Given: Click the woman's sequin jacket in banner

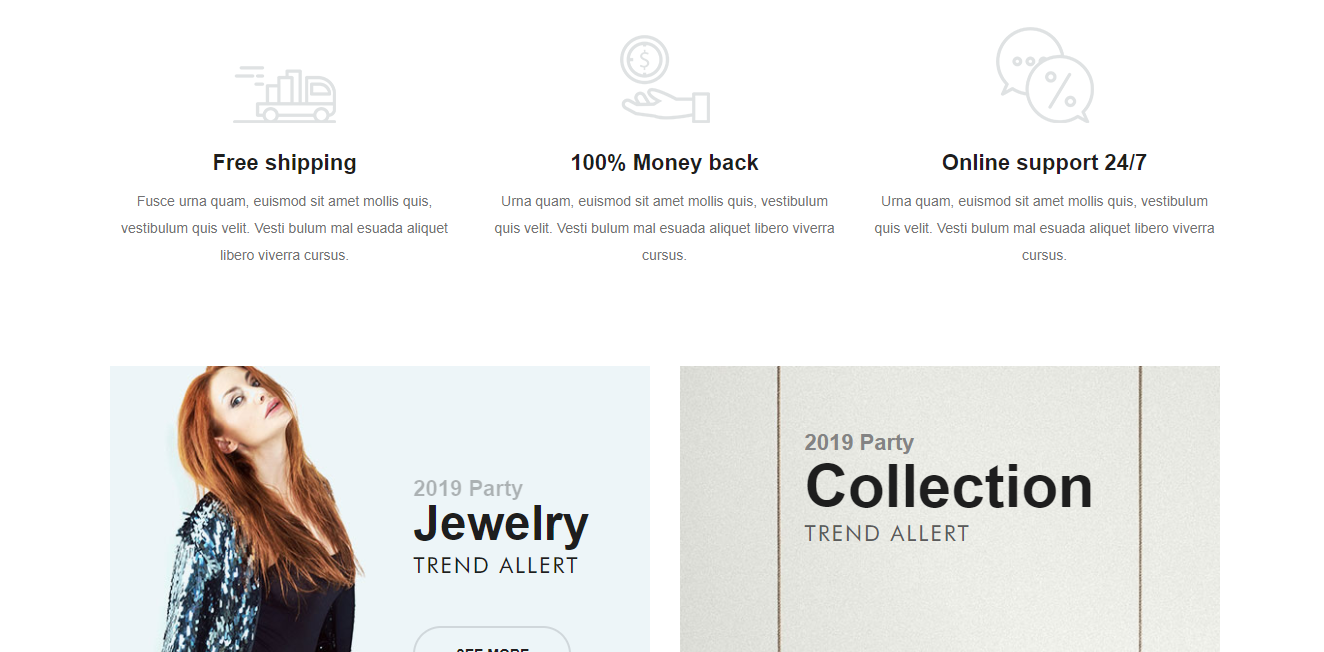Looking at the screenshot, I should (215, 580).
